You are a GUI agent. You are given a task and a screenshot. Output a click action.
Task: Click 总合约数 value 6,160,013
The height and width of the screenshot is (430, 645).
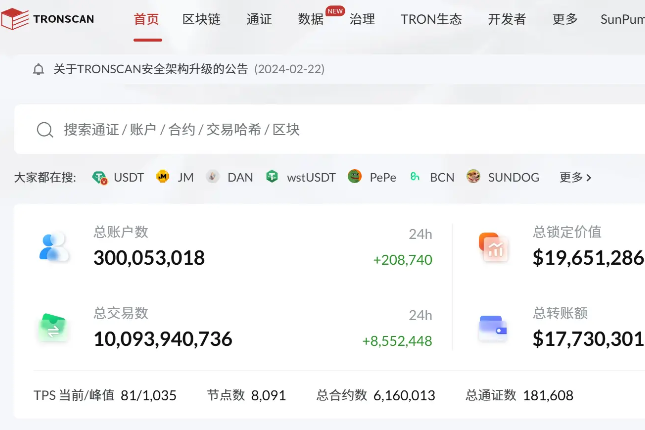(x=404, y=395)
